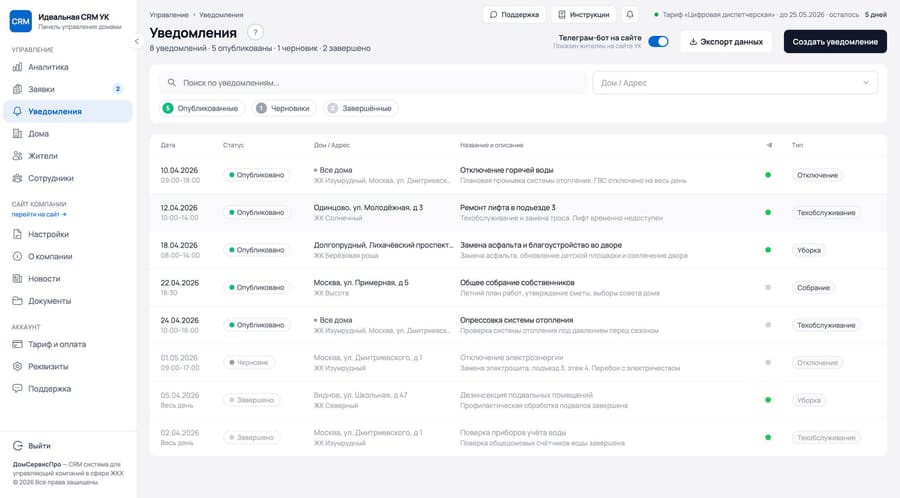This screenshot has width=900, height=498.
Task: Sort by the Дата column header
Action: click(x=168, y=145)
